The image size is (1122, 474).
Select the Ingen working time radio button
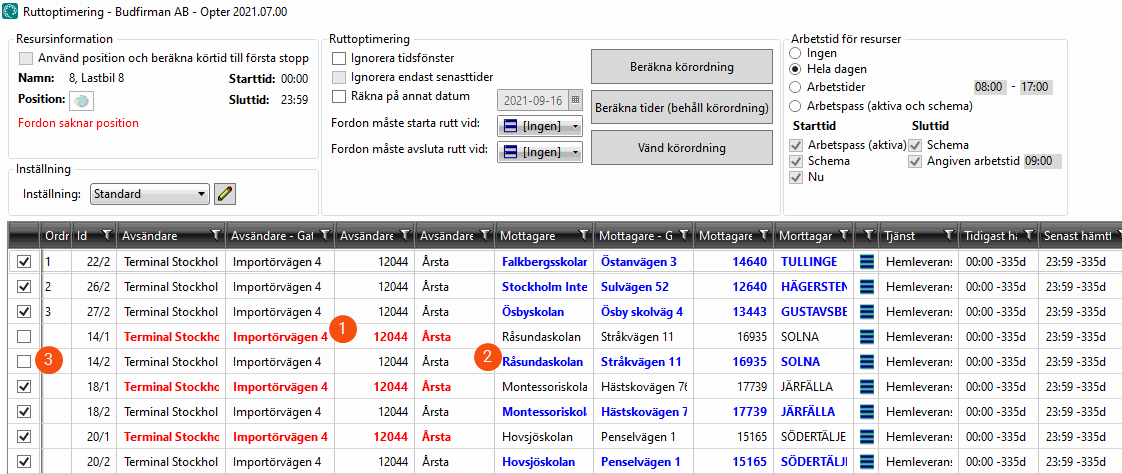(x=795, y=52)
